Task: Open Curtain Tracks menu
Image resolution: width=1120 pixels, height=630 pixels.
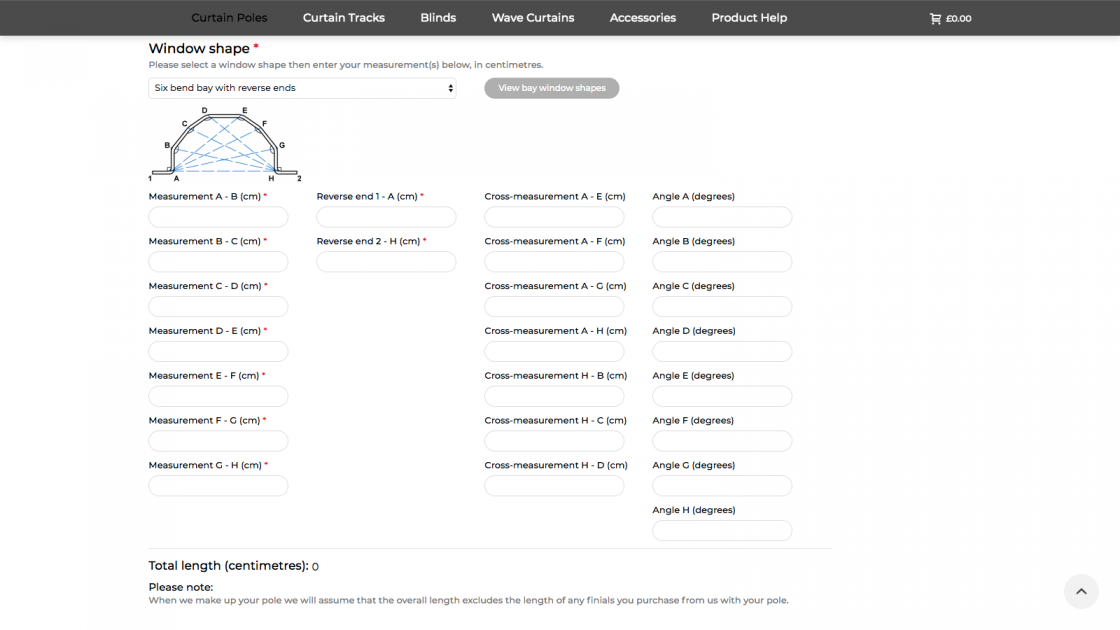Action: 344,18
